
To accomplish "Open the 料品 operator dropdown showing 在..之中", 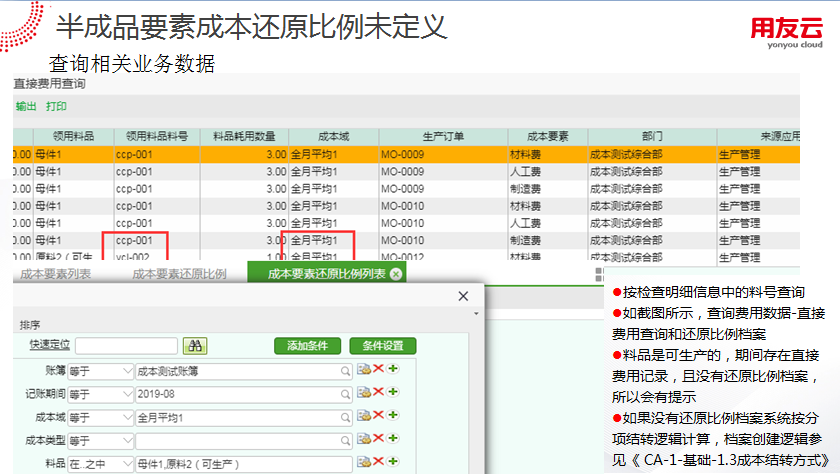I will pyautogui.click(x=126, y=464).
